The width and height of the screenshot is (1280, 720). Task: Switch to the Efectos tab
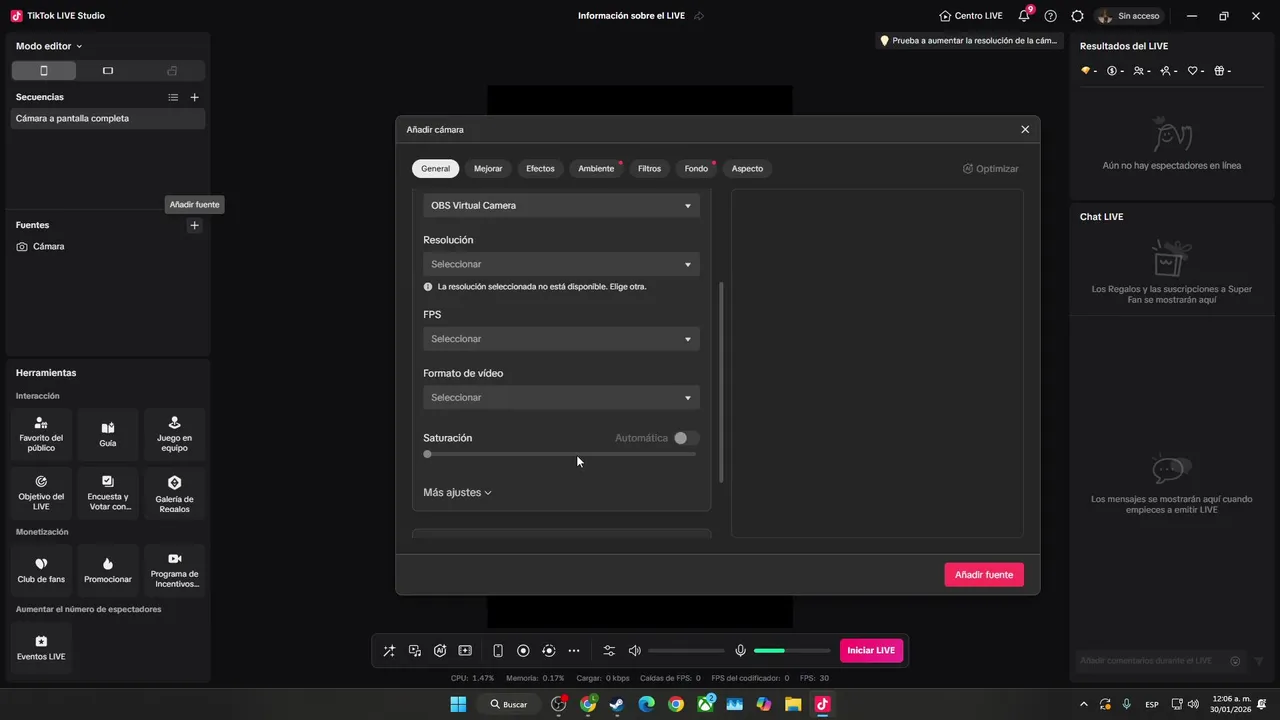(x=540, y=169)
